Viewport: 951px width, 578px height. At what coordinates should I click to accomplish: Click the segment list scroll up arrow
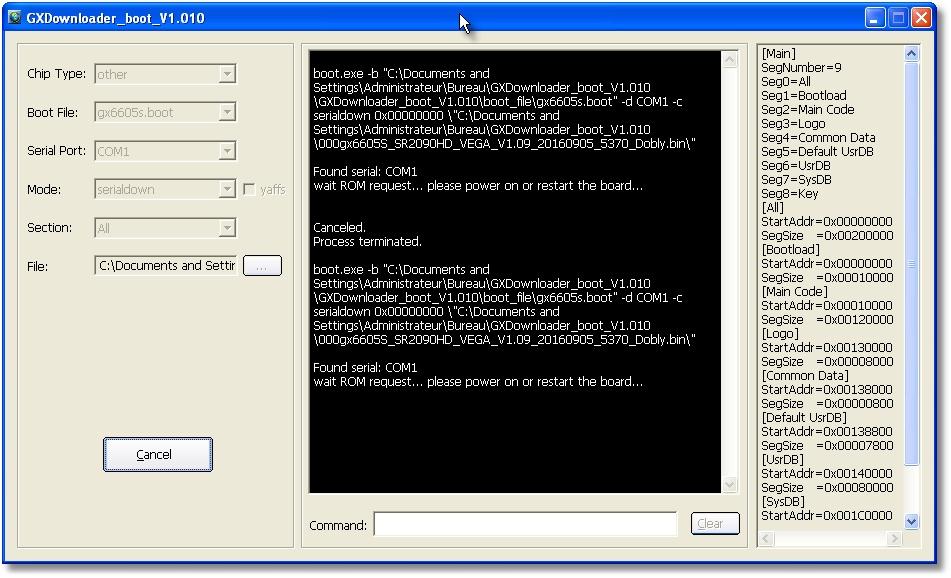pos(911,53)
